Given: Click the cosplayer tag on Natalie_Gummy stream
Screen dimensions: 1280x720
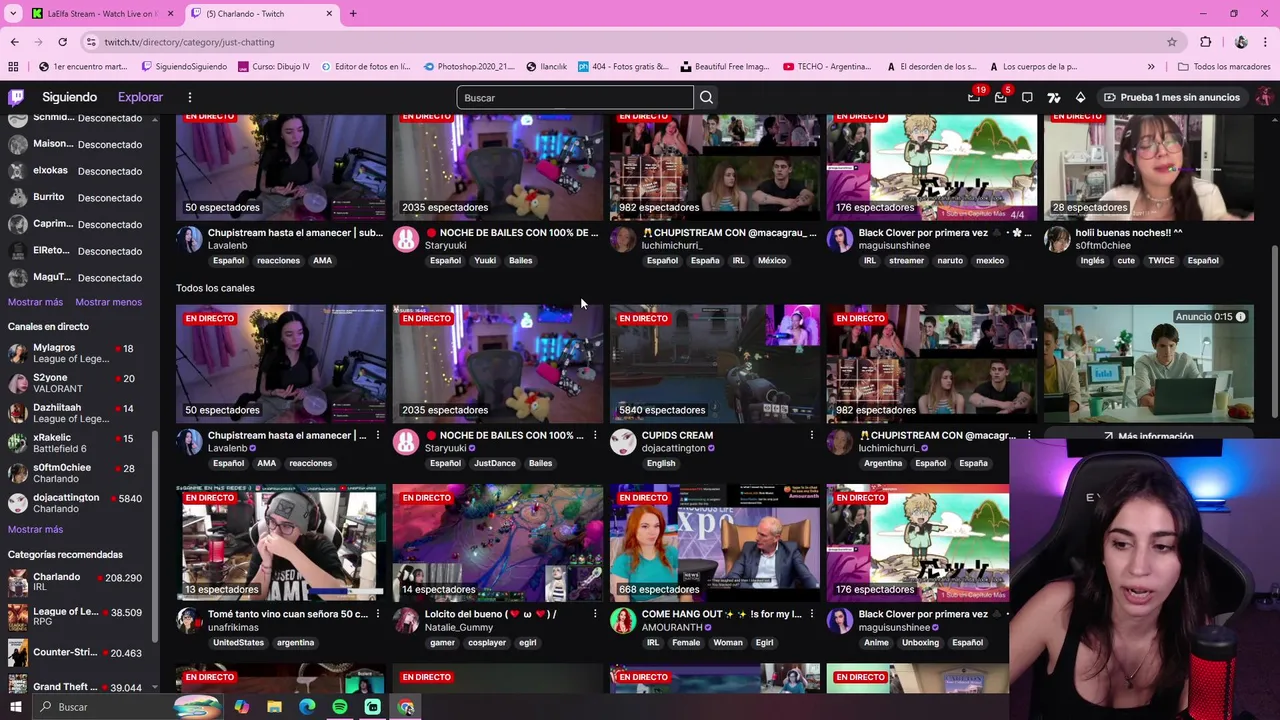Looking at the screenshot, I should 487,643.
